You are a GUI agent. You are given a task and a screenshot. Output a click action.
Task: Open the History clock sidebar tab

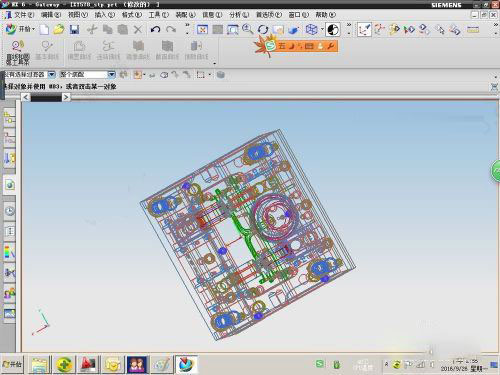coord(10,211)
